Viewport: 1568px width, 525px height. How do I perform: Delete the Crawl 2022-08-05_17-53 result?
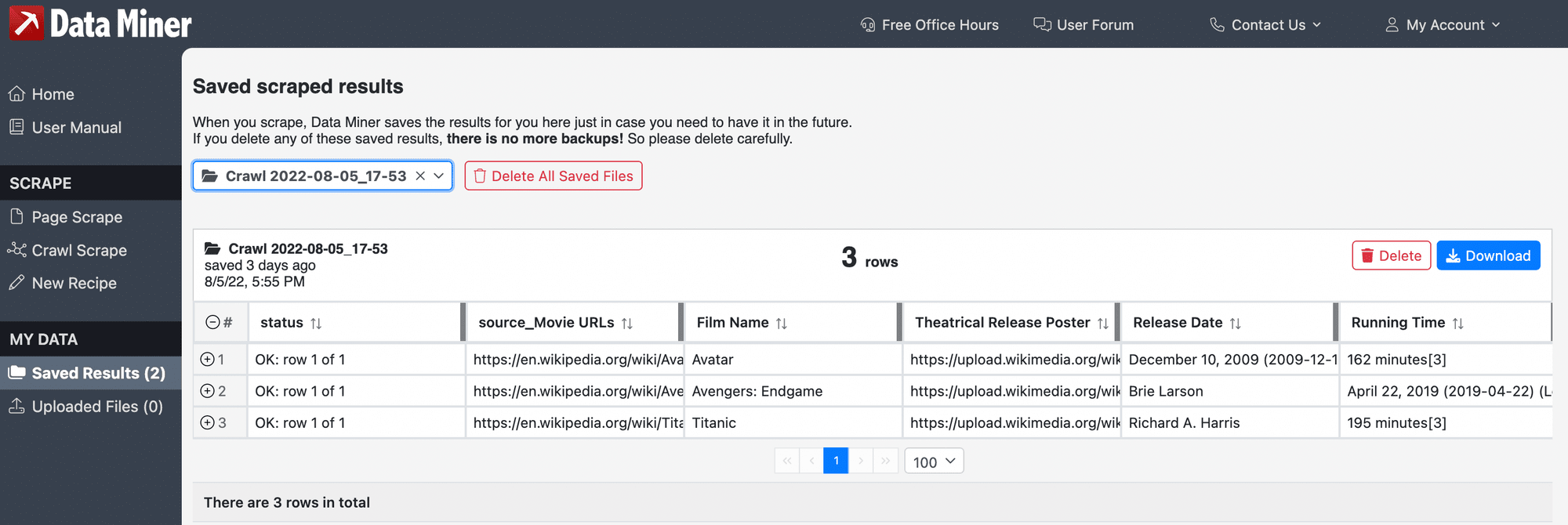1391,255
